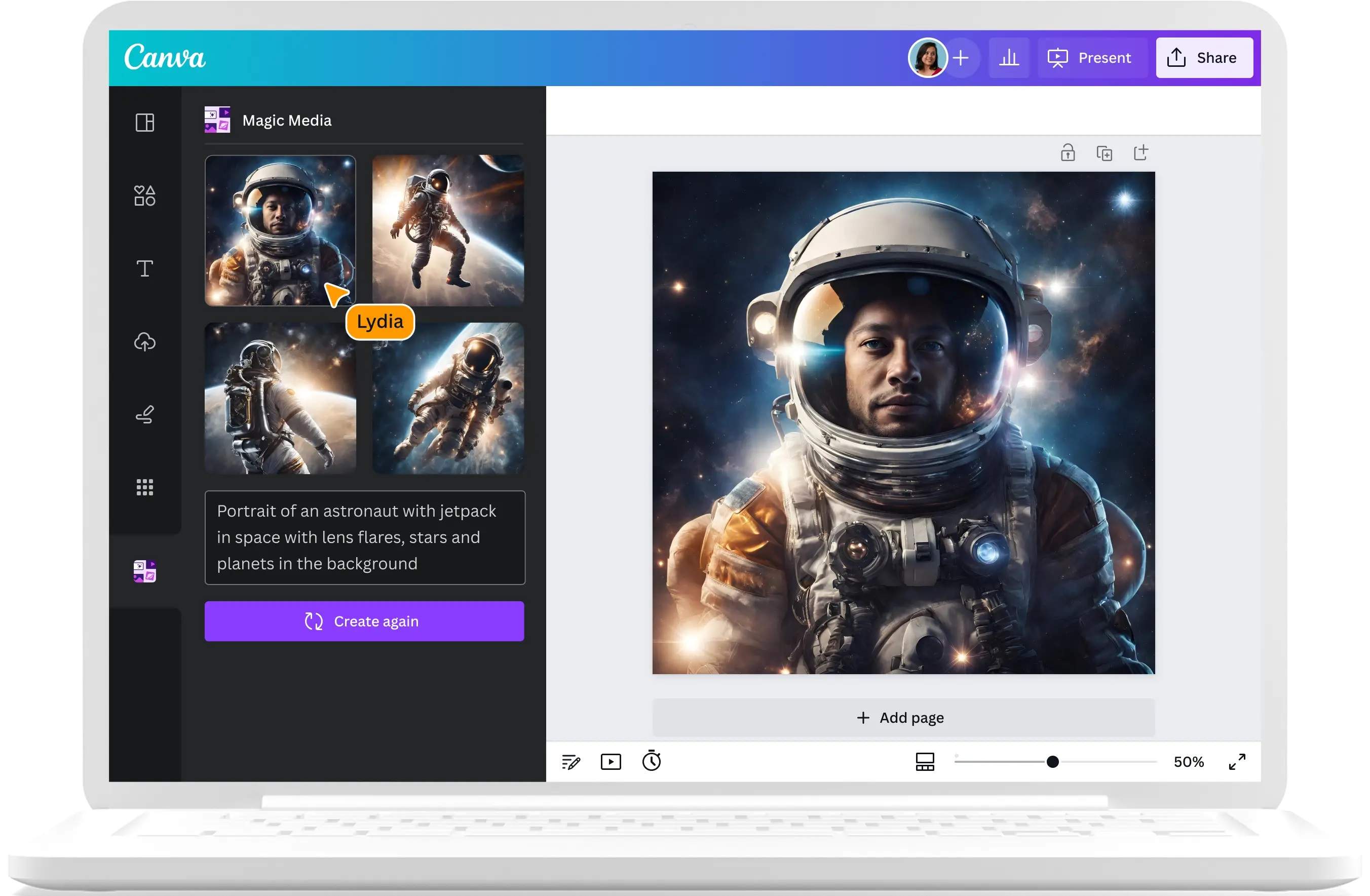Open Magic Media app in sidebar
The height and width of the screenshot is (896, 1370).
tap(144, 571)
